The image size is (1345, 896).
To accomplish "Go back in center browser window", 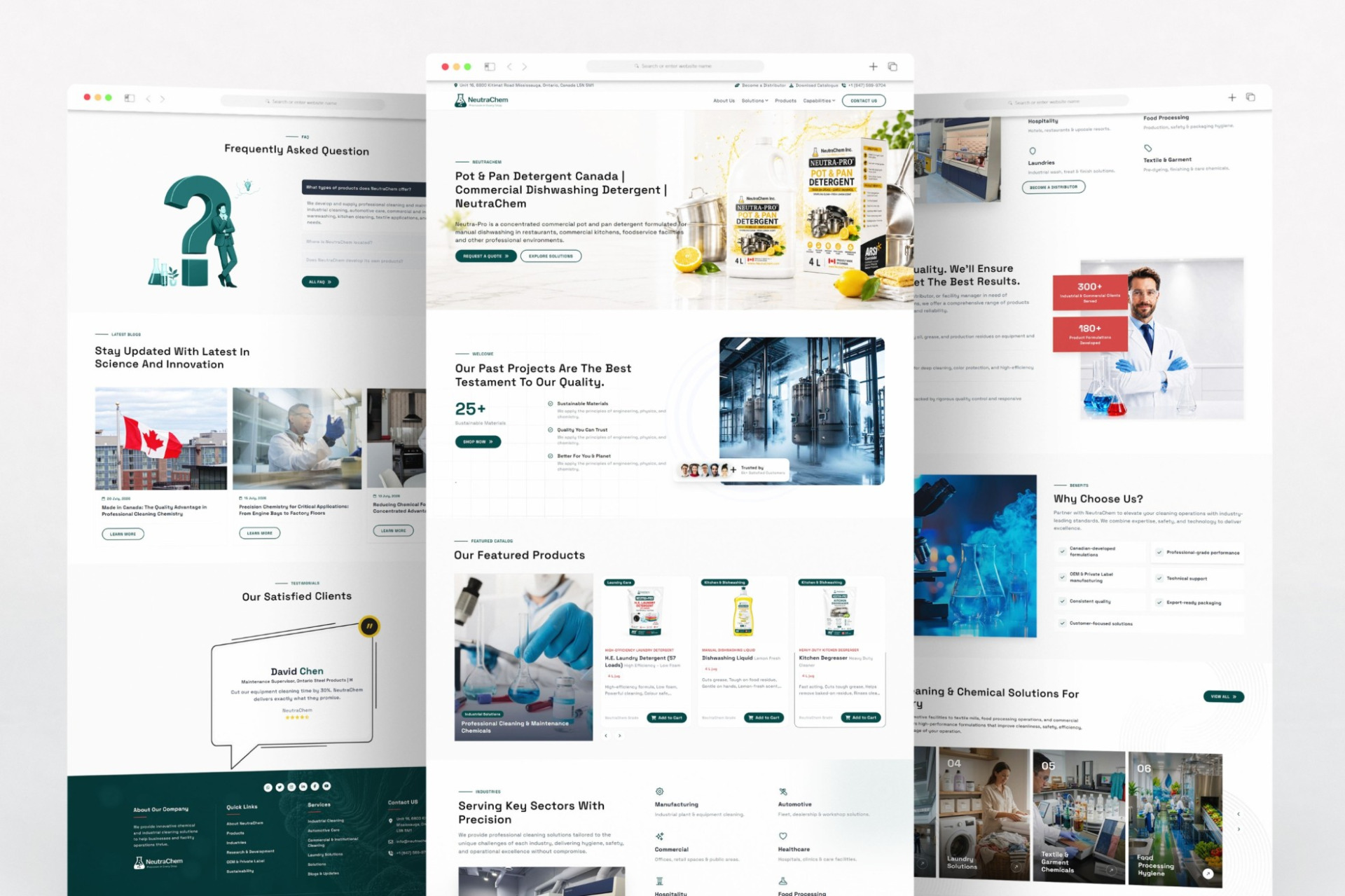I will [x=509, y=67].
